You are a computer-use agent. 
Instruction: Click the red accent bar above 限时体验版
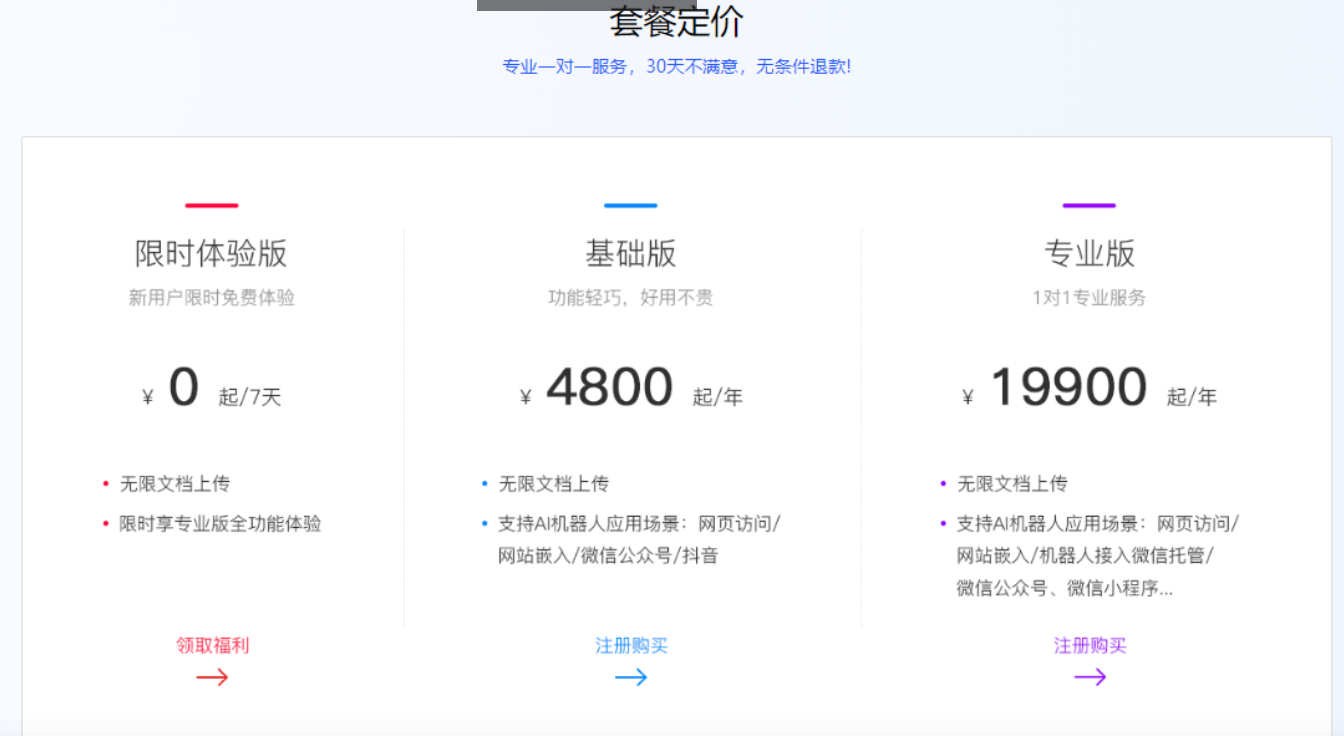[211, 204]
